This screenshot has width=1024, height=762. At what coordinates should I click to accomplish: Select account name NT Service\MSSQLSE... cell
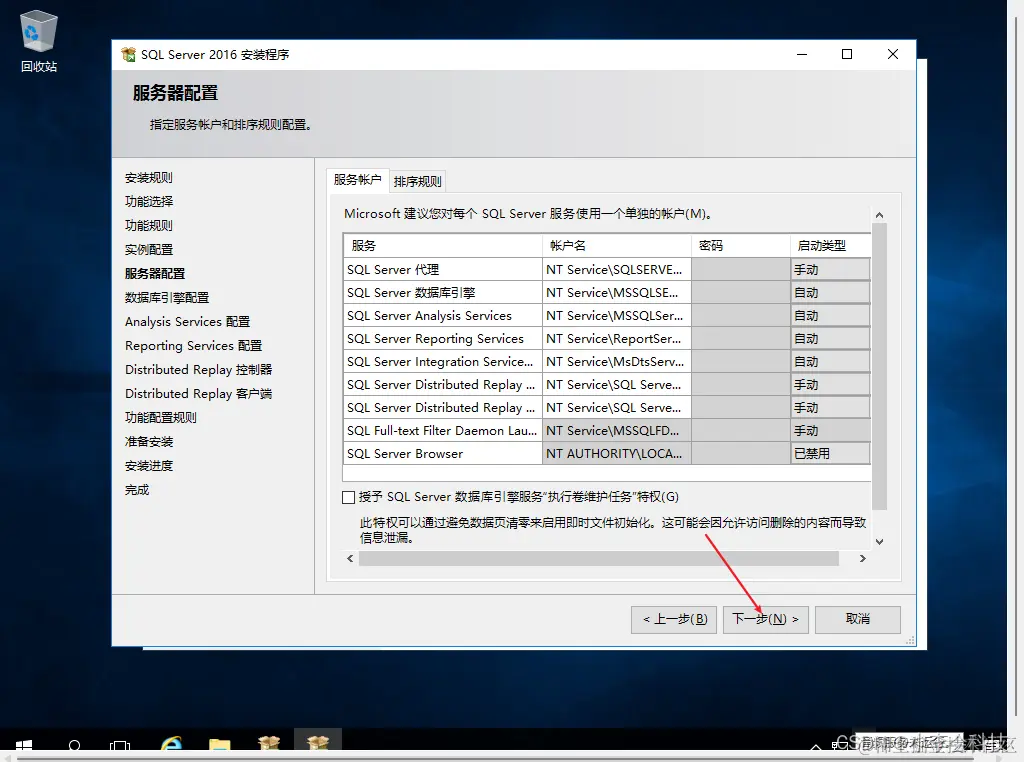[616, 293]
